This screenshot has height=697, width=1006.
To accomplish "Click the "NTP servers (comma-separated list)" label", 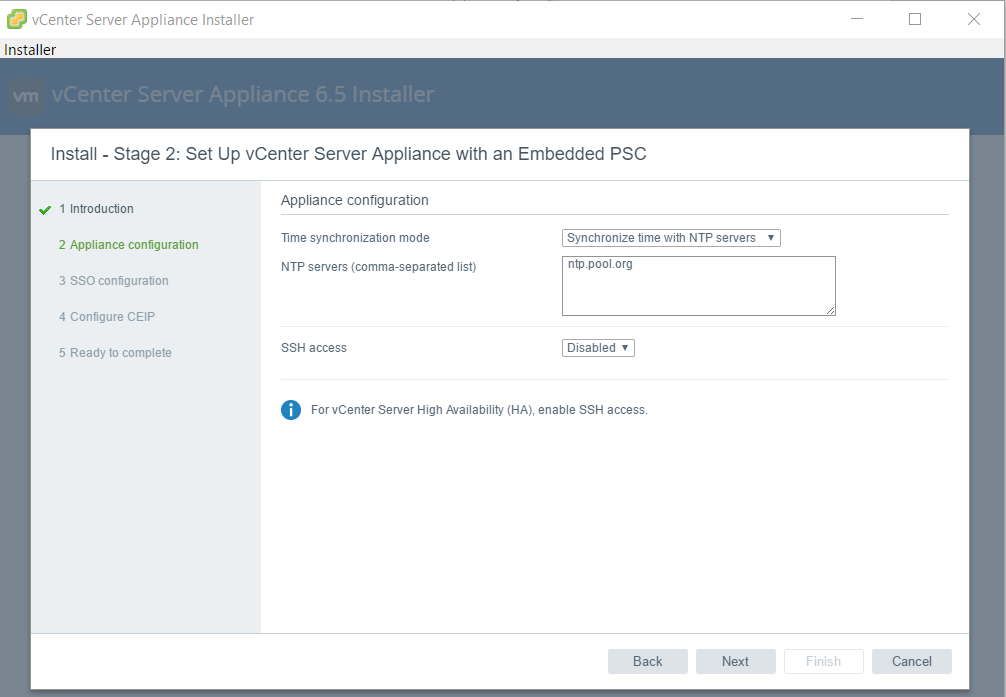I will point(379,267).
